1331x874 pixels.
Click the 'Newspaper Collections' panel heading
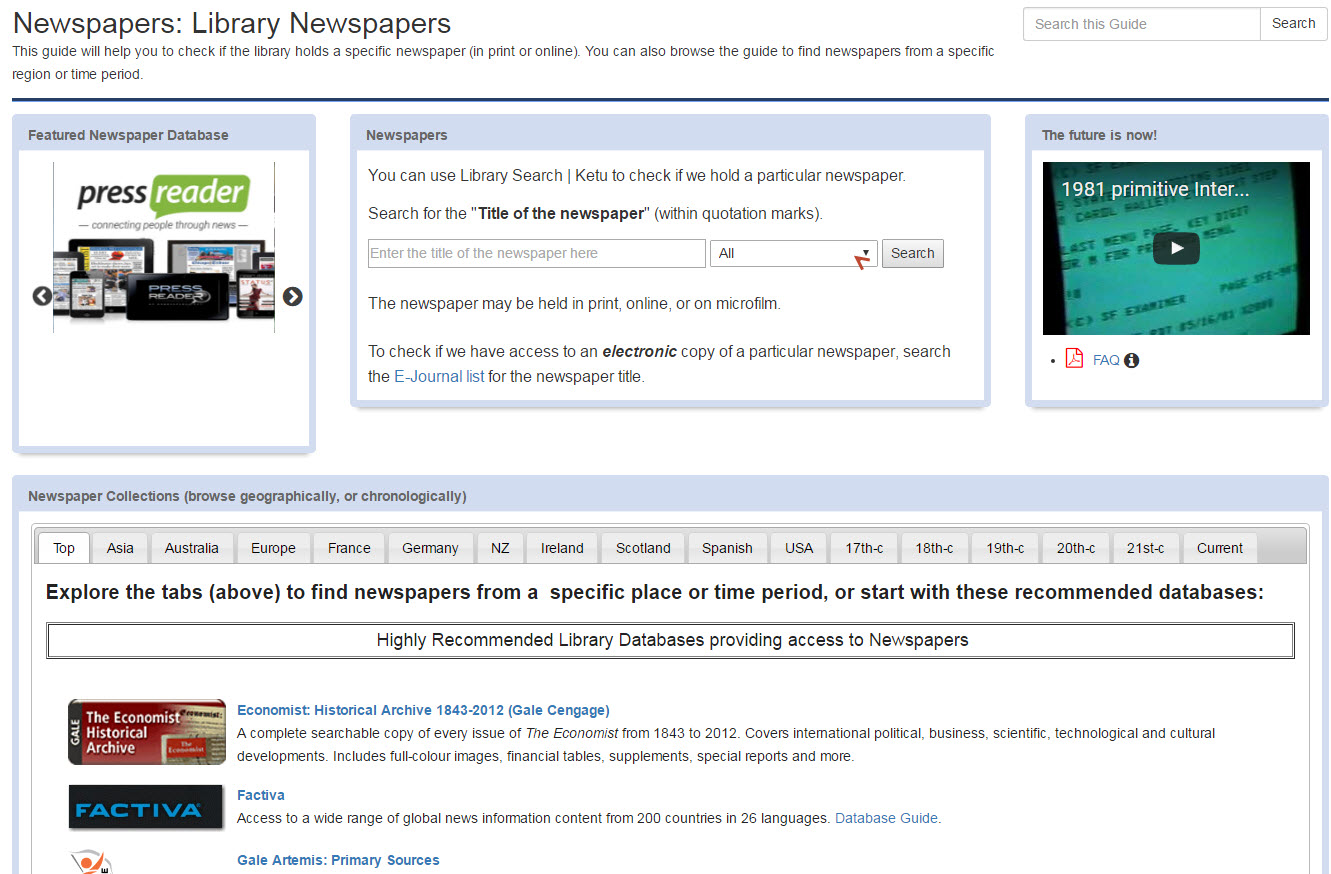[247, 496]
